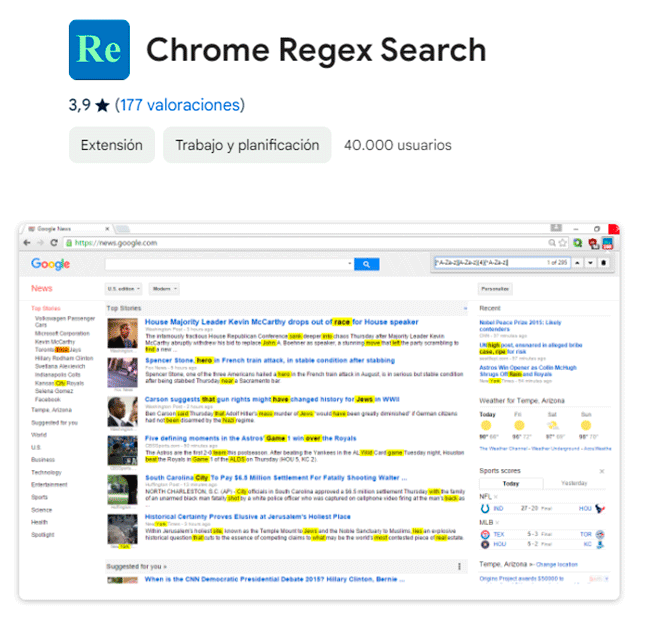Click the magnifier icon in the address bar
The width and height of the screenshot is (650, 620).
click(x=552, y=243)
